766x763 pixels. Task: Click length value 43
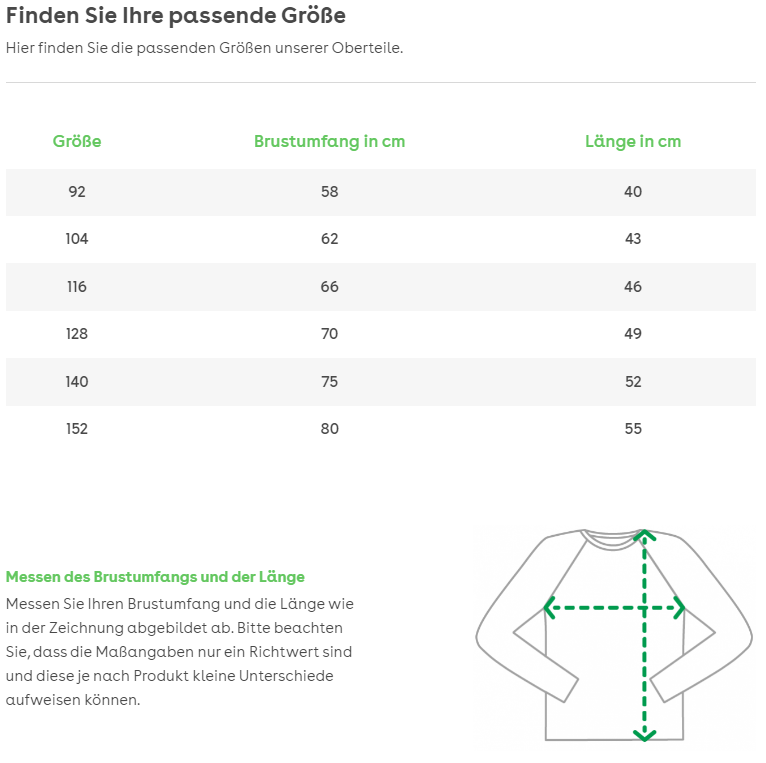(632, 239)
